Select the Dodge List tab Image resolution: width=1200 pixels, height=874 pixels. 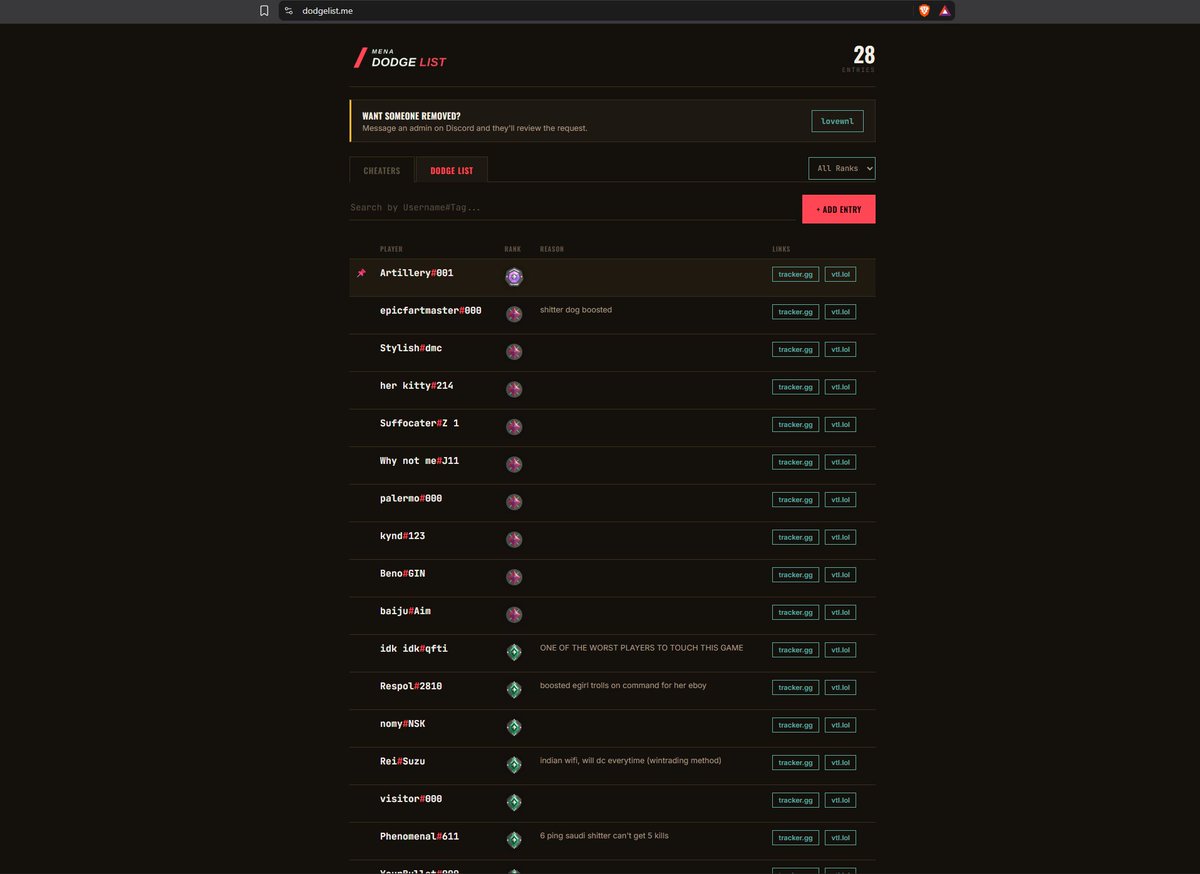(x=452, y=170)
